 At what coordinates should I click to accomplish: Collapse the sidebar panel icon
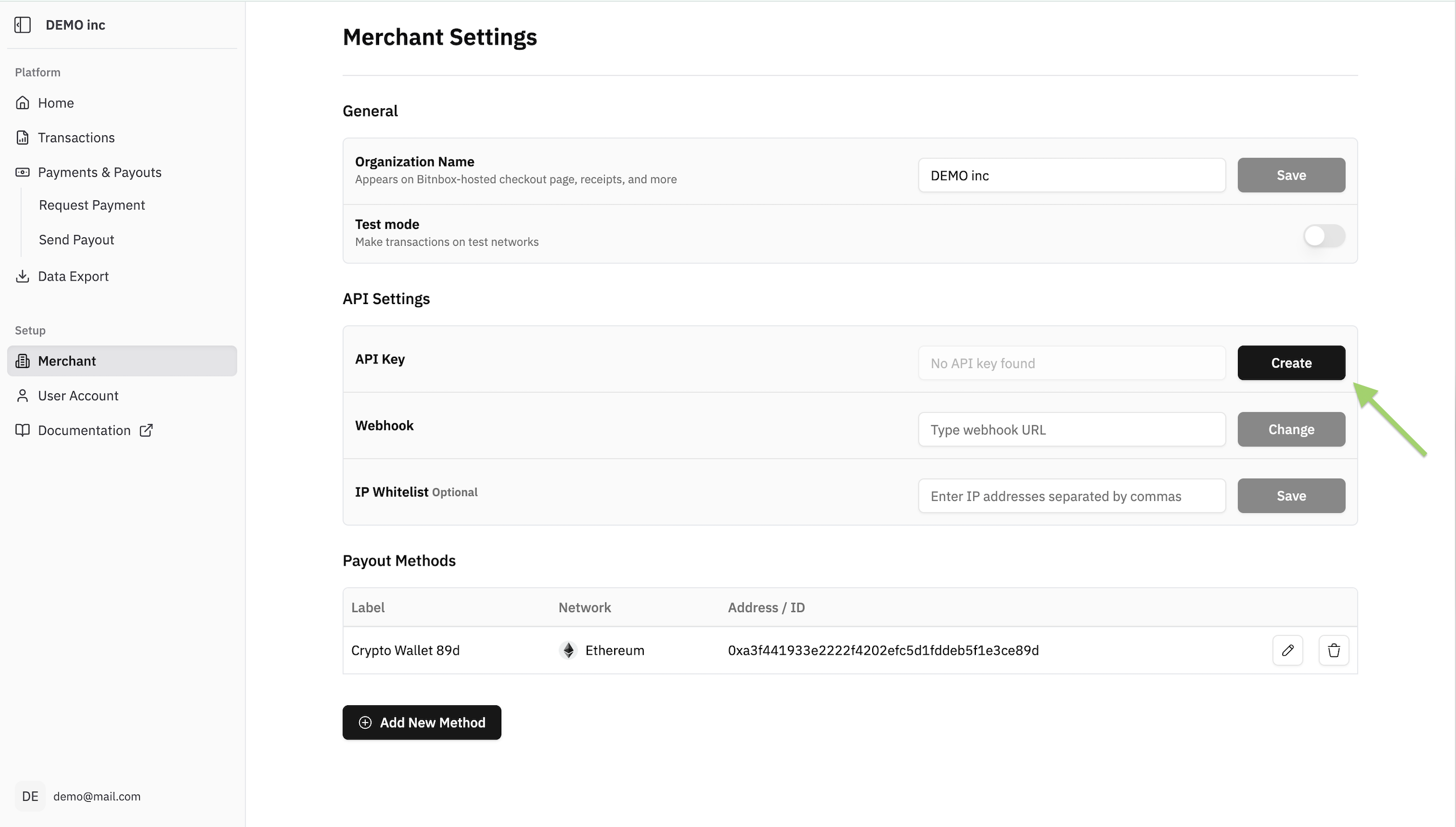tap(22, 25)
